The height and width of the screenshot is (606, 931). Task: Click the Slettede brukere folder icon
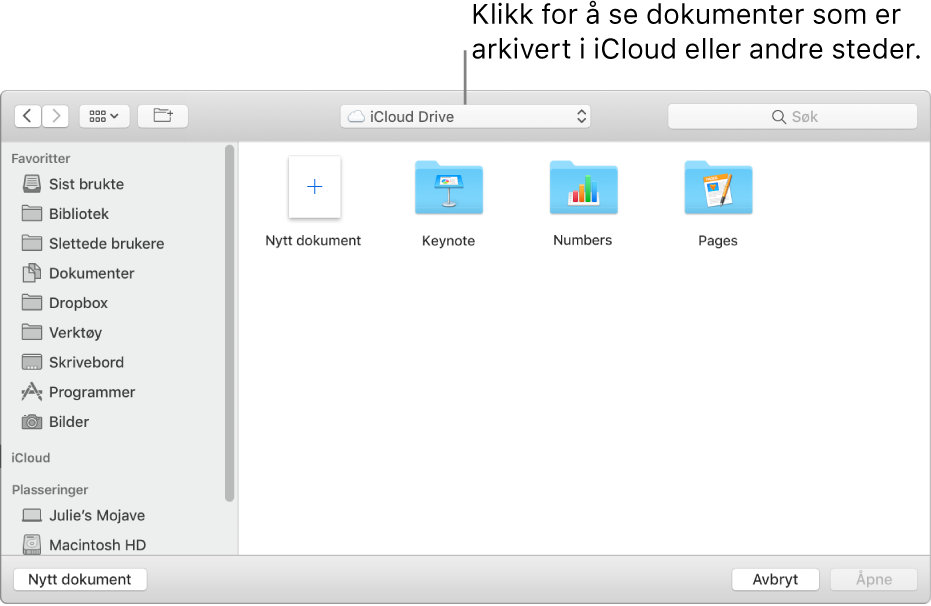pyautogui.click(x=32, y=243)
